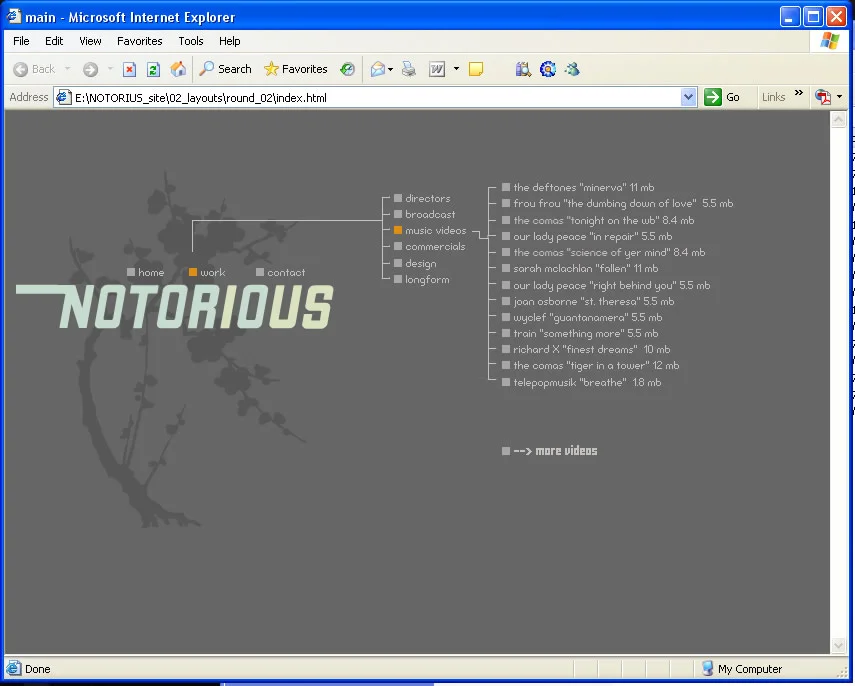Open the comas "tiger in a tower"
Image resolution: width=855 pixels, height=686 pixels.
591,365
